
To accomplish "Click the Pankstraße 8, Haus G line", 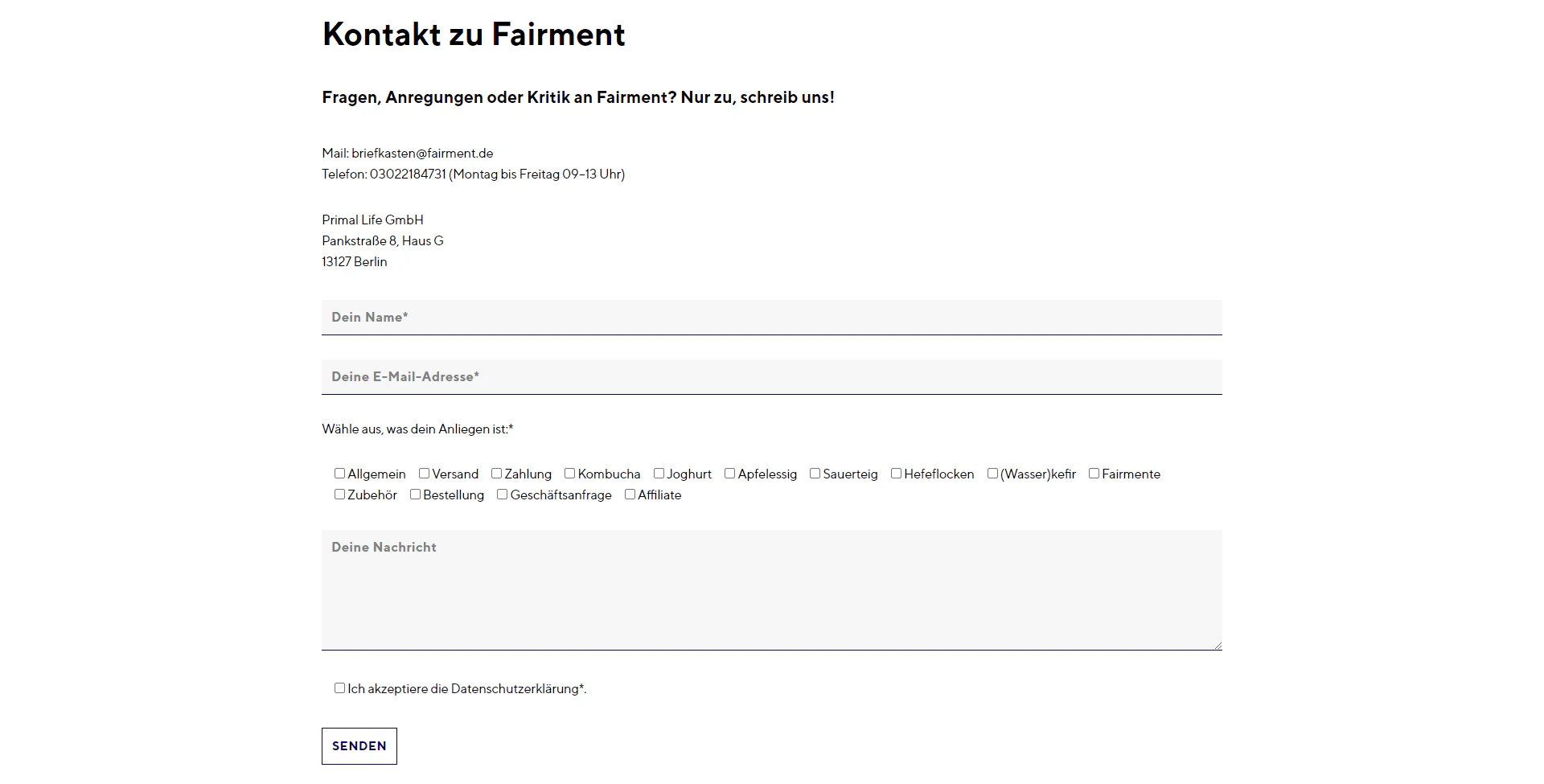I will 383,241.
